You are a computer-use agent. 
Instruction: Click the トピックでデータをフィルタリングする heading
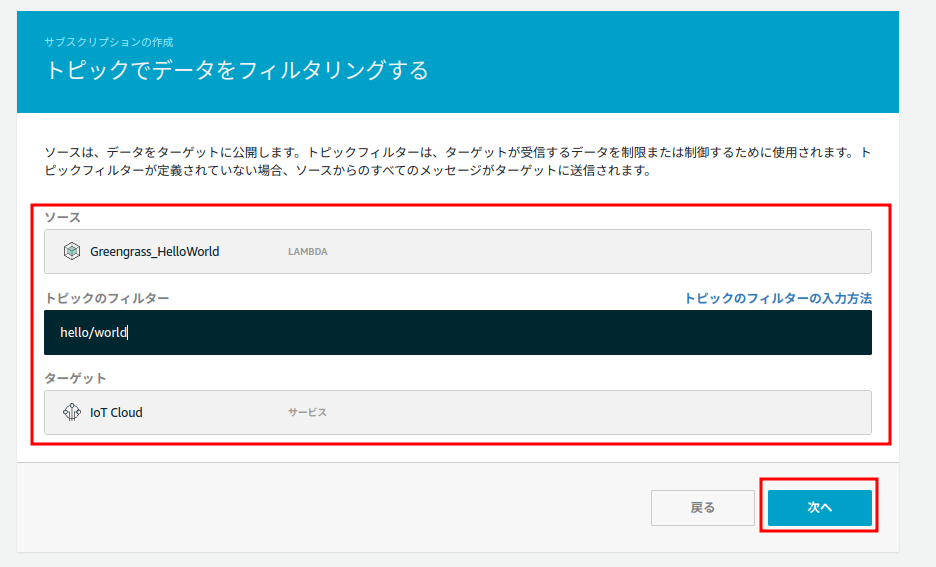[x=237, y=70]
